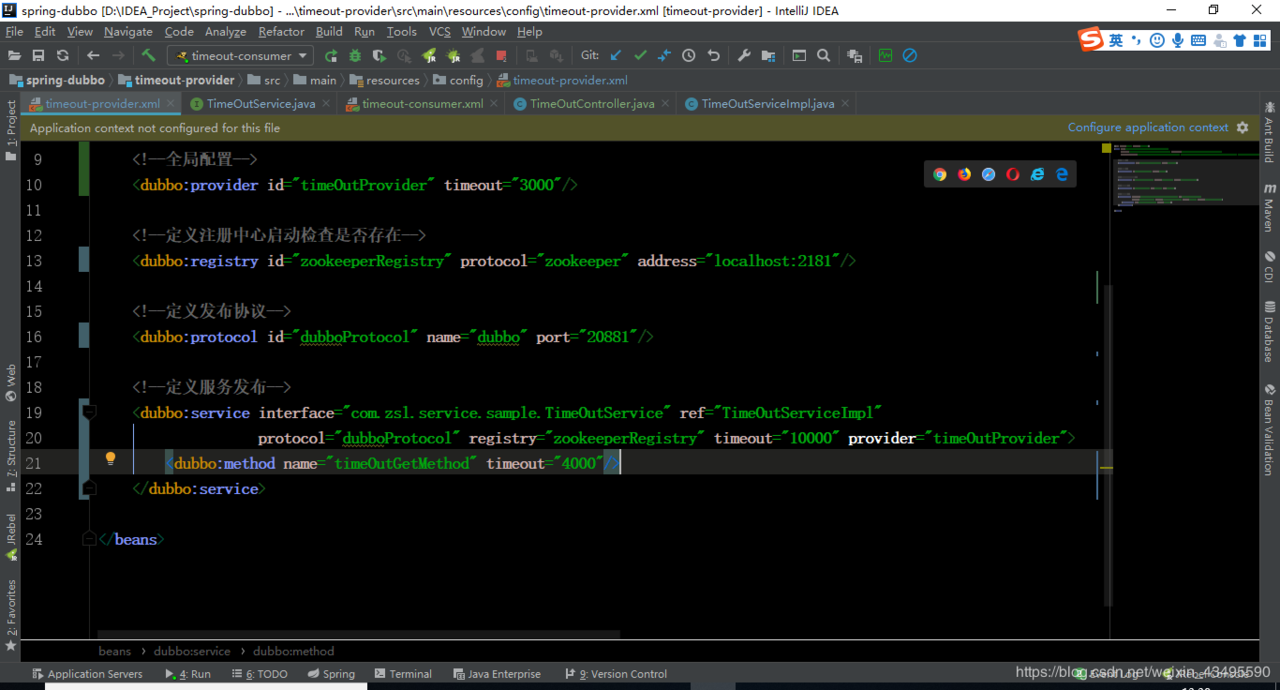
Task: Collapse the dubbo:service fold on line 19
Action: tap(89, 412)
